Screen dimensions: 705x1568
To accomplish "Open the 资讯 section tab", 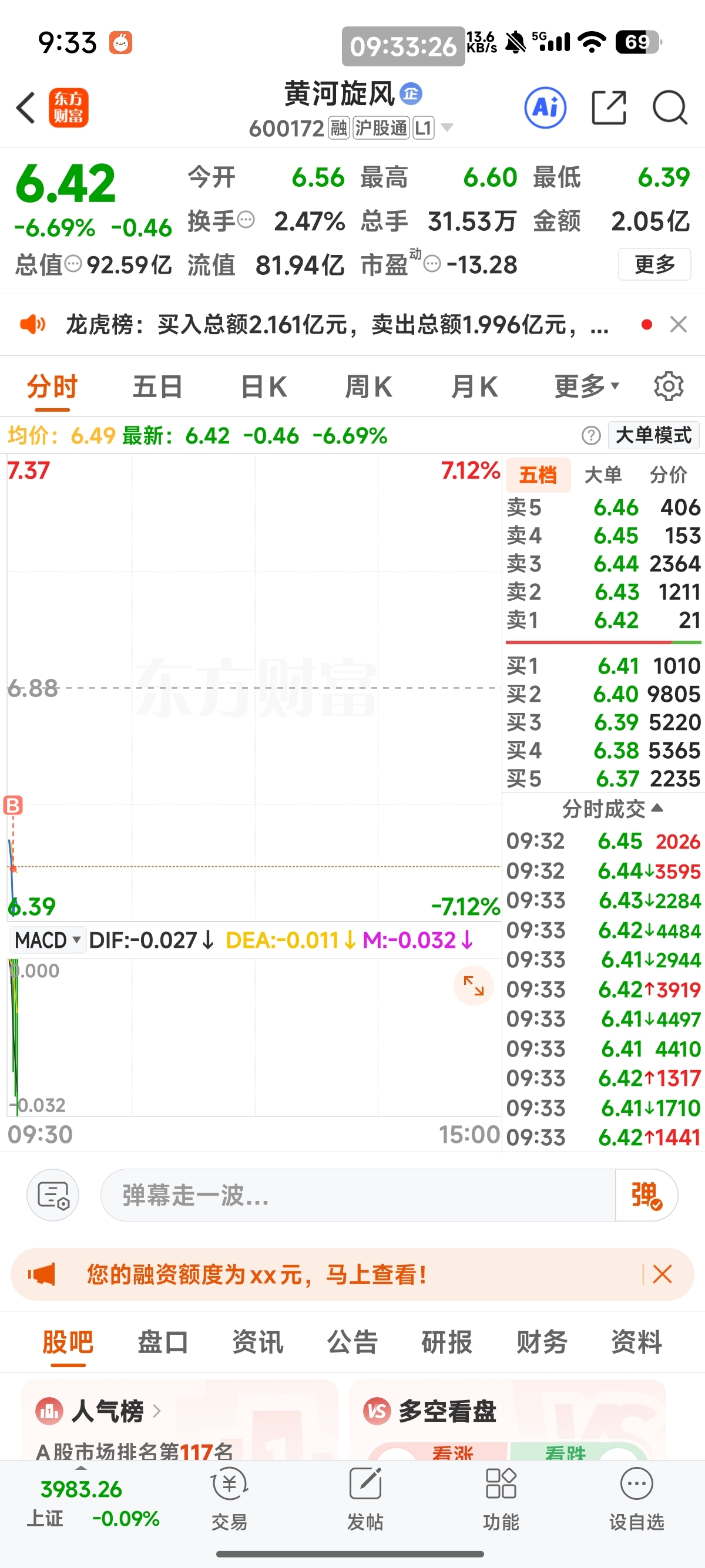I will pos(257,1341).
